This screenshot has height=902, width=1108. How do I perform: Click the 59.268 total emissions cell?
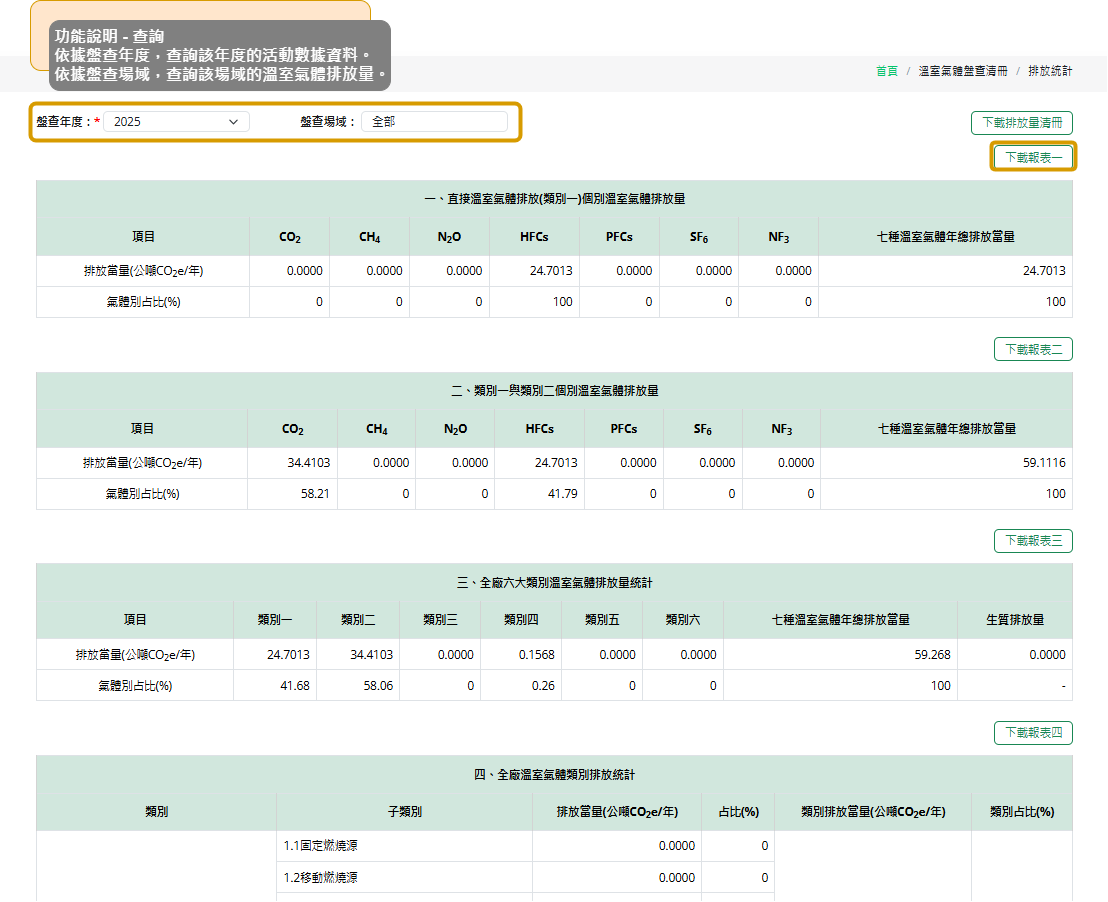931,655
